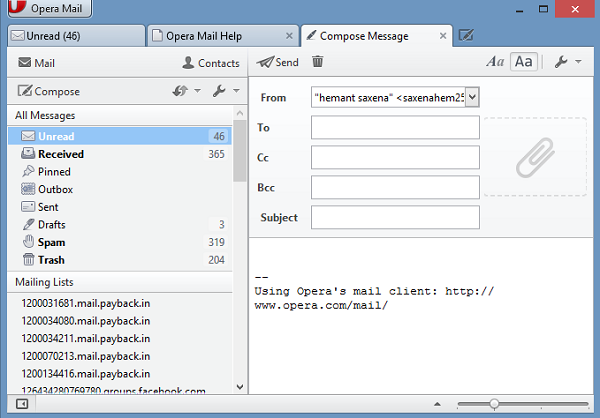Select the Compose Message tab
The width and height of the screenshot is (600, 418).
coord(377,36)
